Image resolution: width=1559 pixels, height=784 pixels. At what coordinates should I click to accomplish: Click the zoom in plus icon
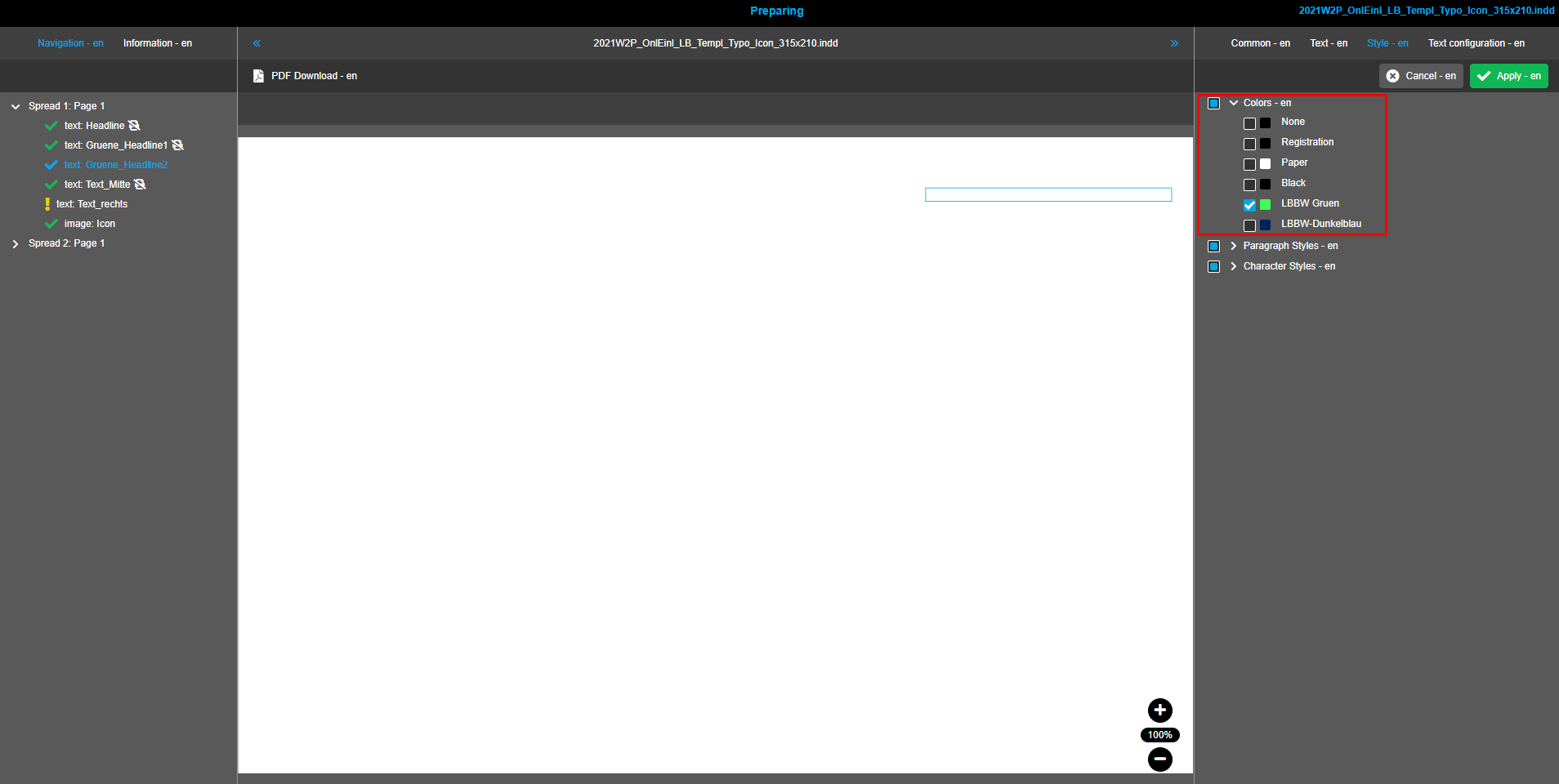coord(1159,710)
